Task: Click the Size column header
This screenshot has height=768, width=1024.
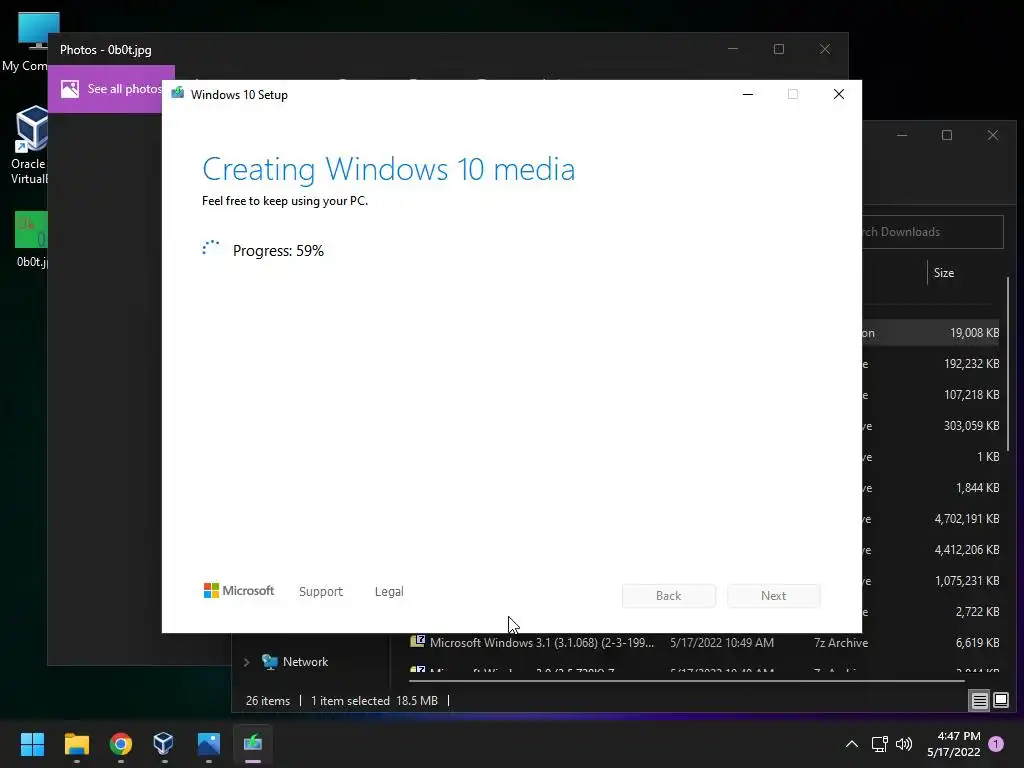Action: [944, 273]
